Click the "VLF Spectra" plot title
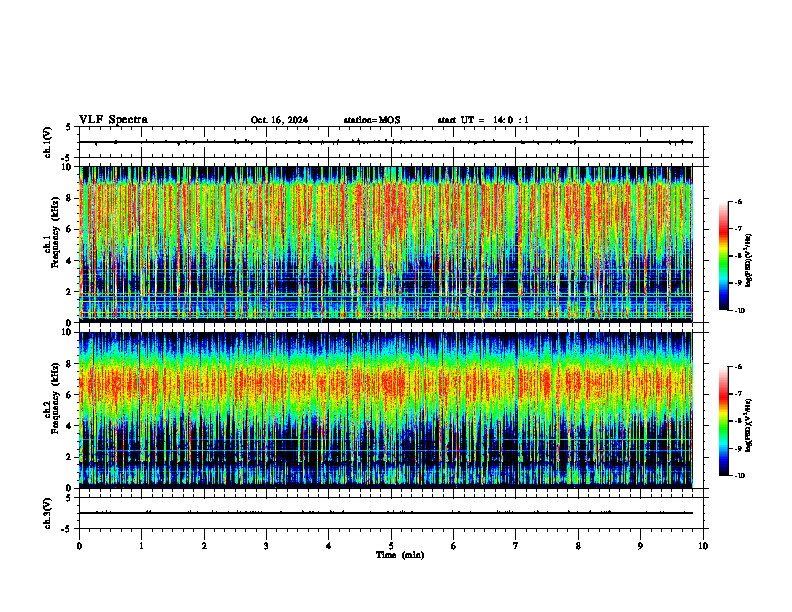Screen dimensions: 792x612 pos(113,120)
